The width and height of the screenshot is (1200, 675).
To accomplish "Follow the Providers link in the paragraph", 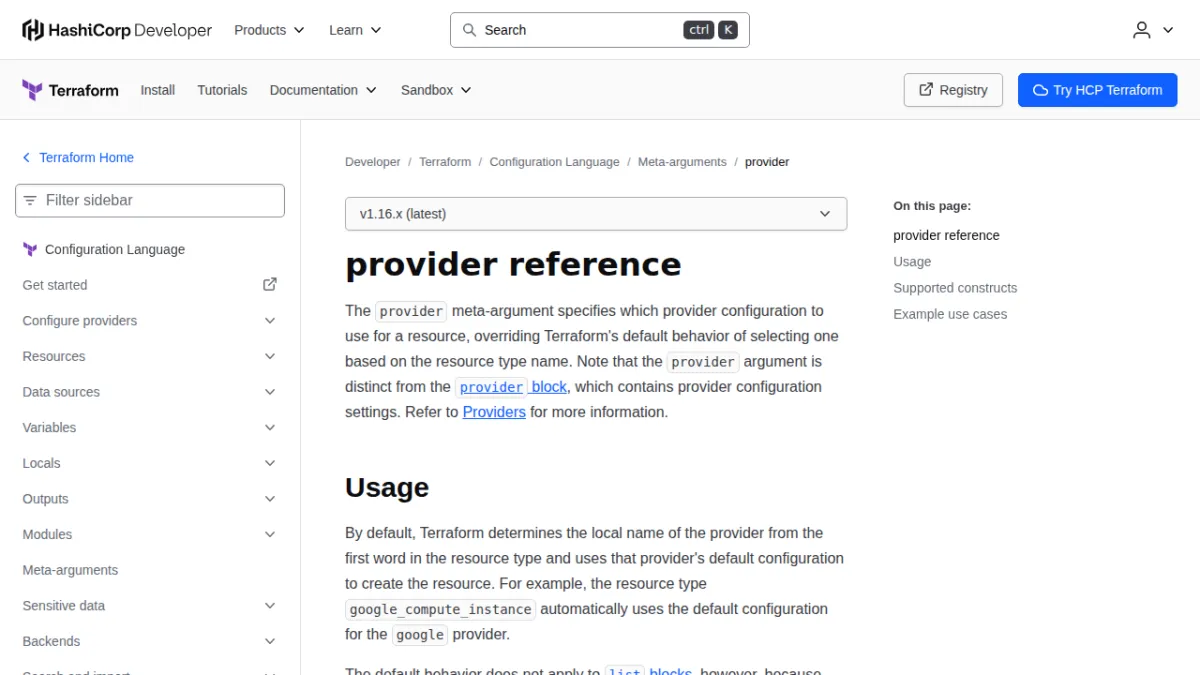I will click(x=494, y=412).
